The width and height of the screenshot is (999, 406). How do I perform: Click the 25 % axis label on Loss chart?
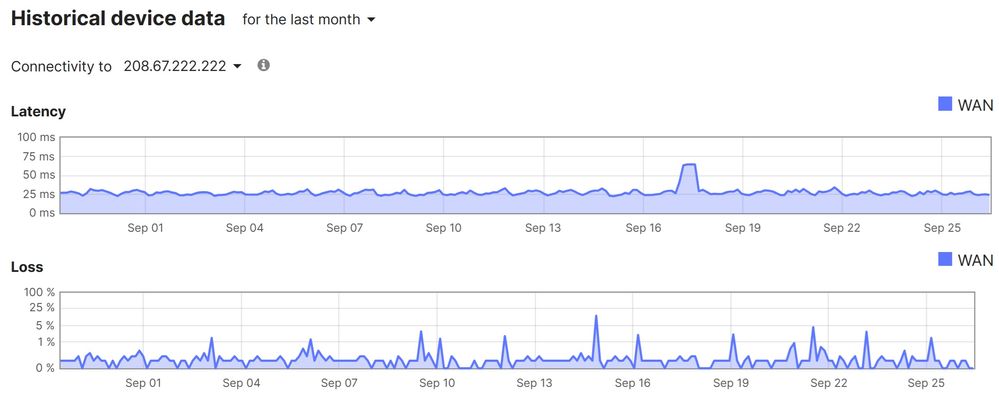pyautogui.click(x=41, y=309)
